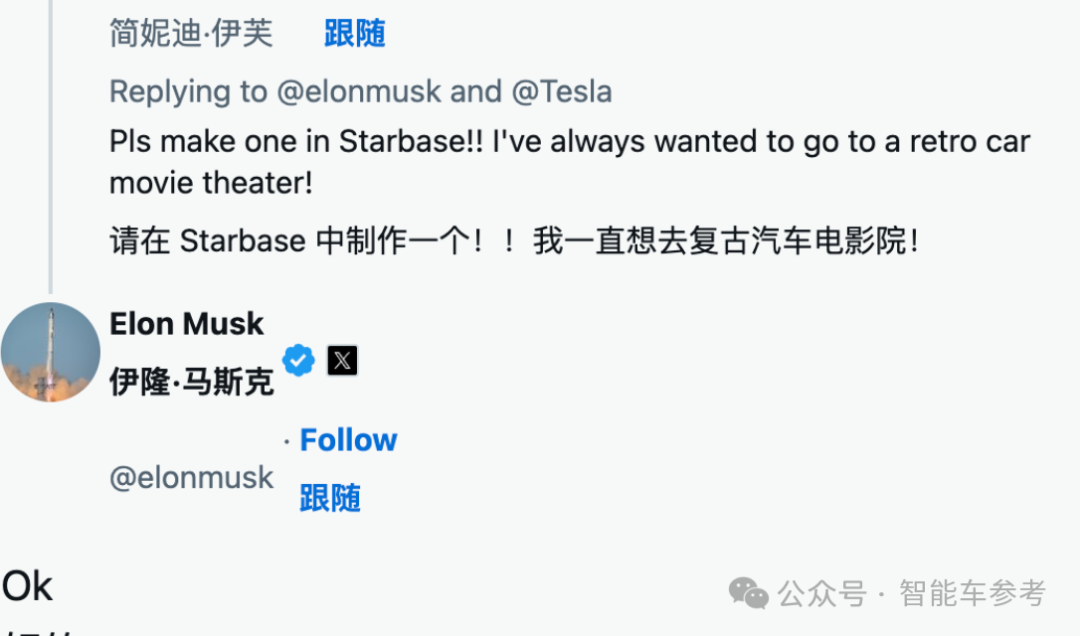Click the blue verified badge icon
The height and width of the screenshot is (636, 1080).
coord(298,360)
